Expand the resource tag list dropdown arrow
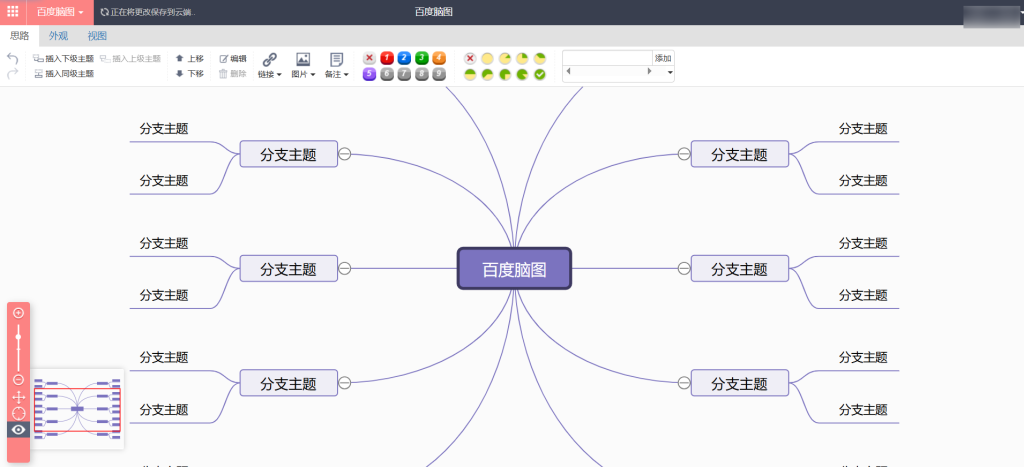The height and width of the screenshot is (467, 1024). [670, 72]
